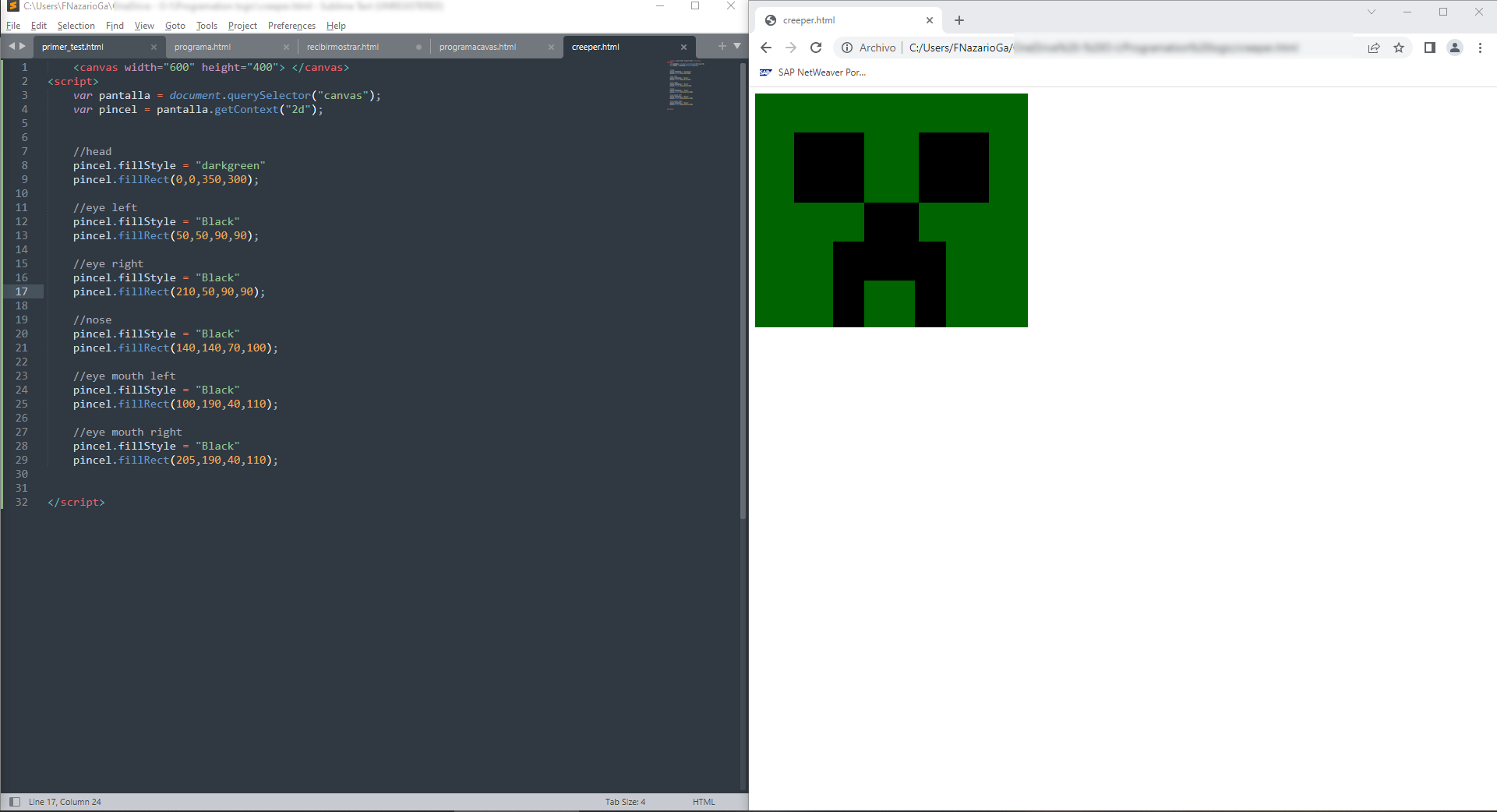1497x812 pixels.
Task: Click the minimap code preview
Action: 684,84
